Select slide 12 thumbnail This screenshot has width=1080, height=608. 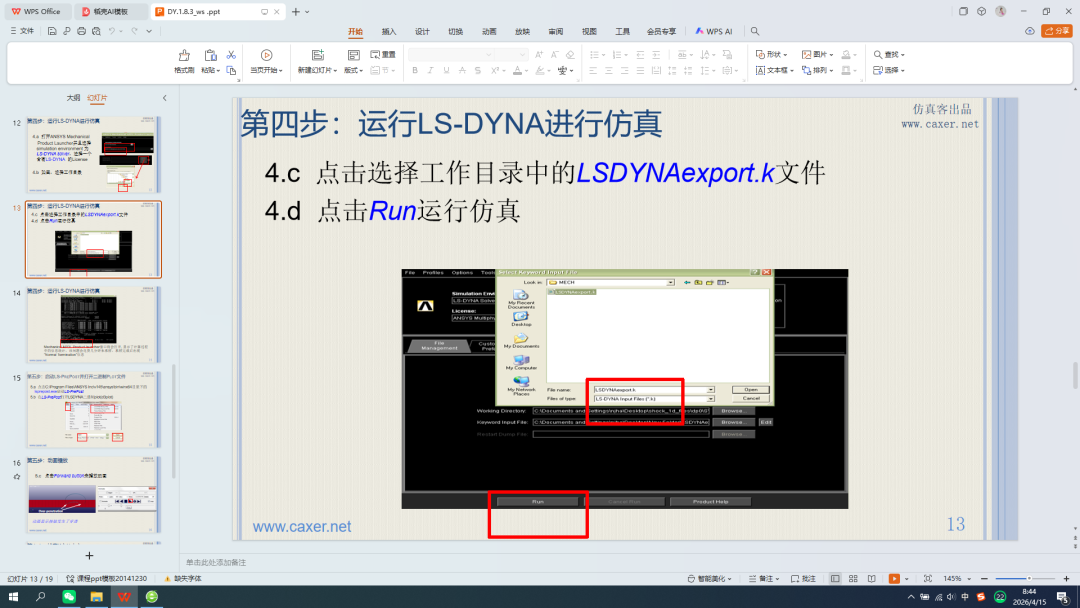94,155
